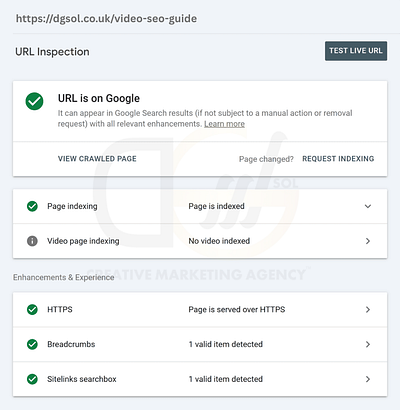Open VIEW CRAWLED PAGE
The height and width of the screenshot is (410, 400).
[97, 159]
